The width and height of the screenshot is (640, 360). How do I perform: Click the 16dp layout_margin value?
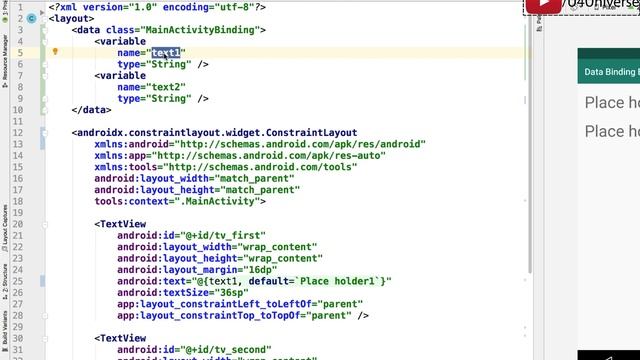pyautogui.click(x=260, y=270)
